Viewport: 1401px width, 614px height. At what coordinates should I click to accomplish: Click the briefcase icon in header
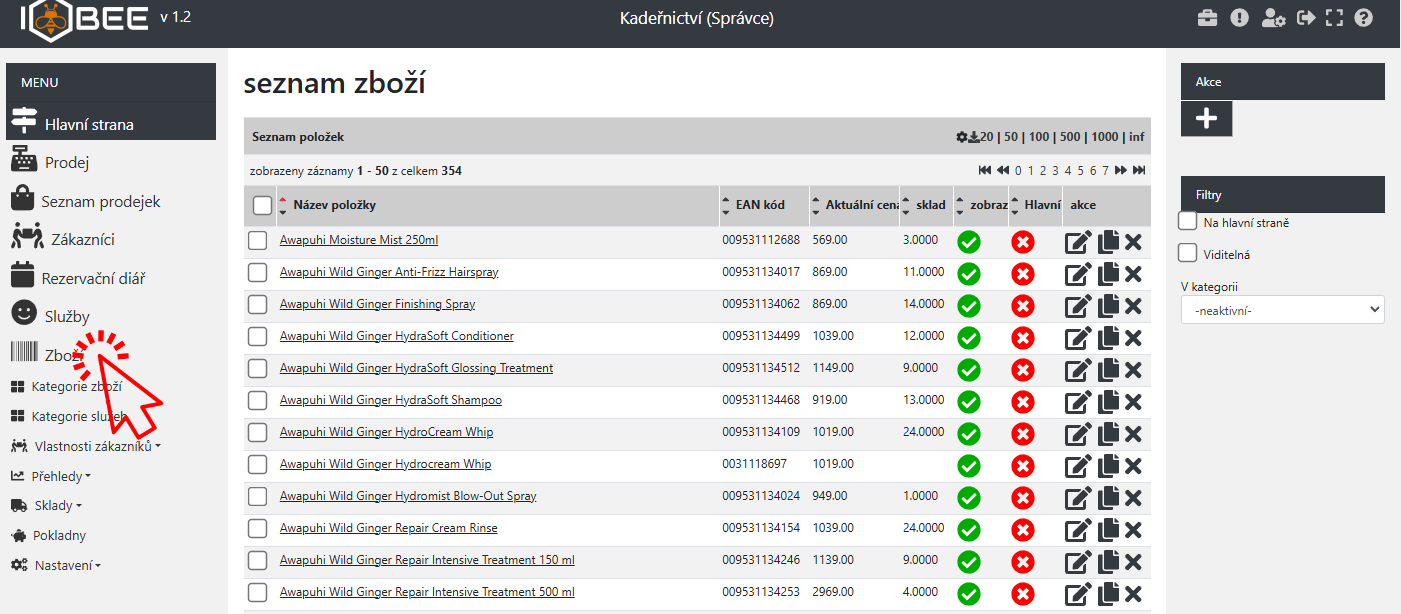tap(1208, 18)
